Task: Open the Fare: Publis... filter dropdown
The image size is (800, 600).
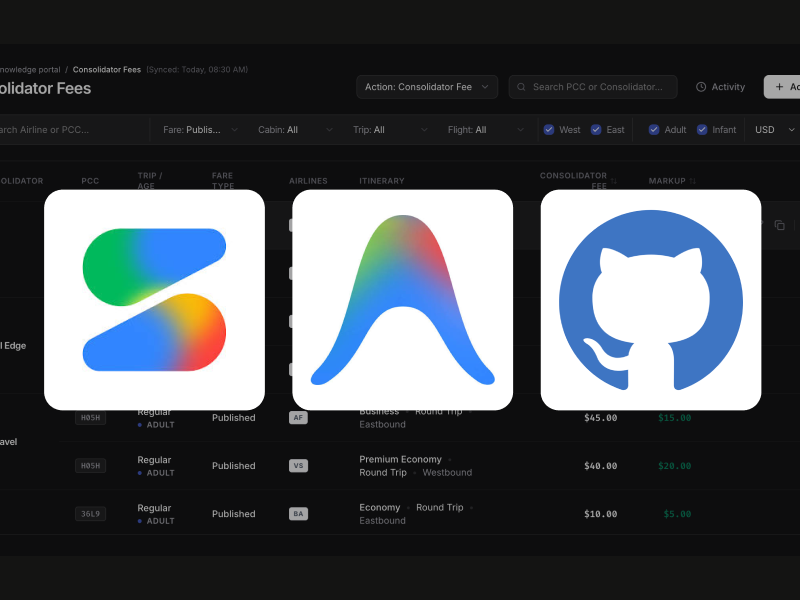Action: tap(200, 130)
